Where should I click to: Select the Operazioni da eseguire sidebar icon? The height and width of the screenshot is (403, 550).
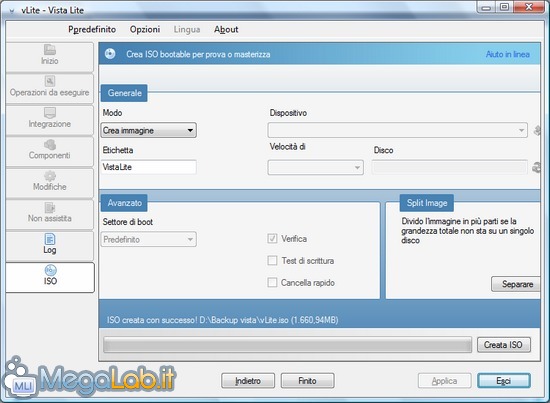[49, 81]
